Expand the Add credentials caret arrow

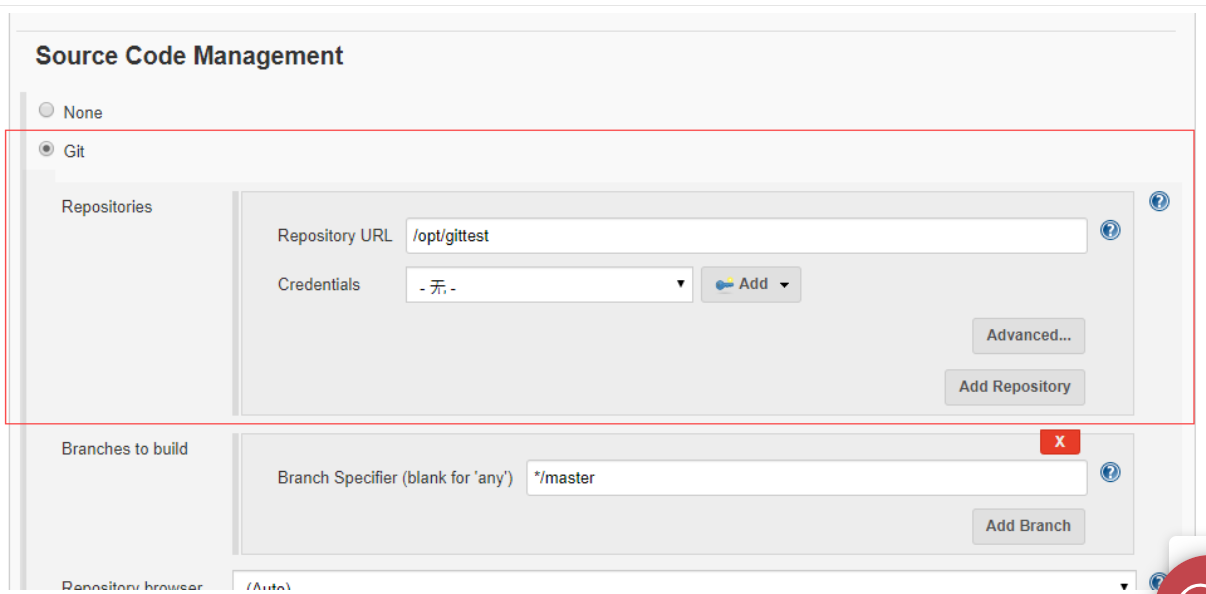784,286
